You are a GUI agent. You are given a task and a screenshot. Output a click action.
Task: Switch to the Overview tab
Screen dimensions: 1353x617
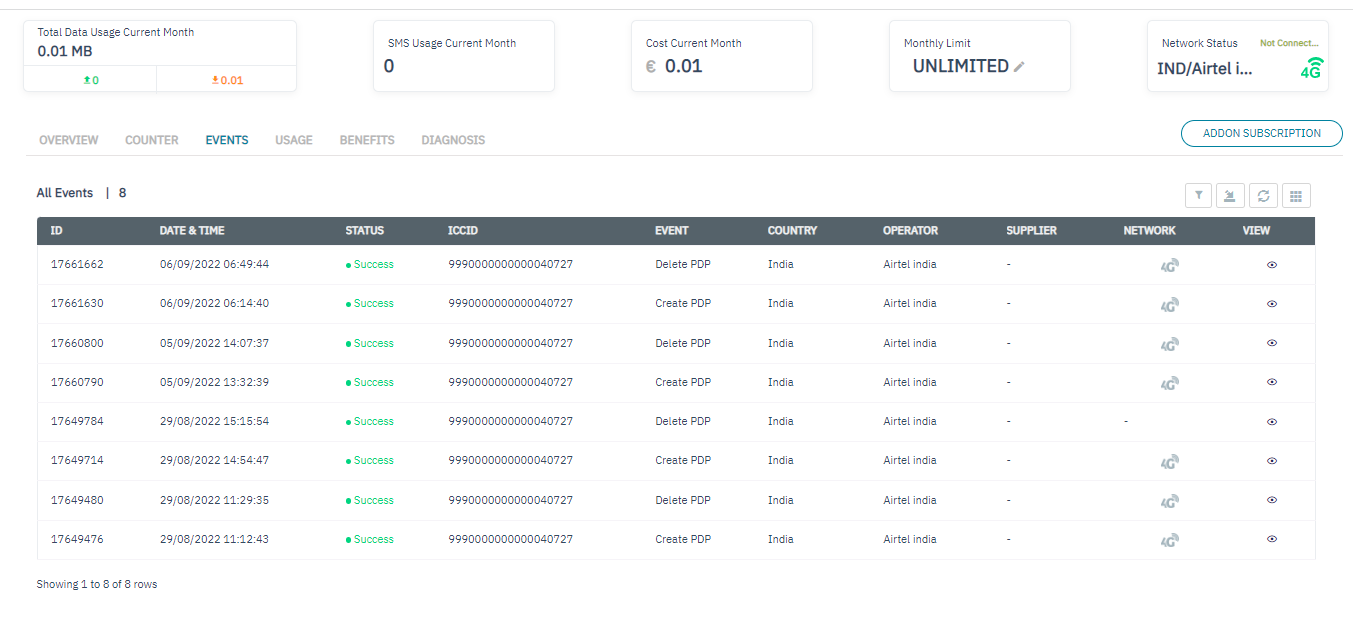[x=68, y=140]
